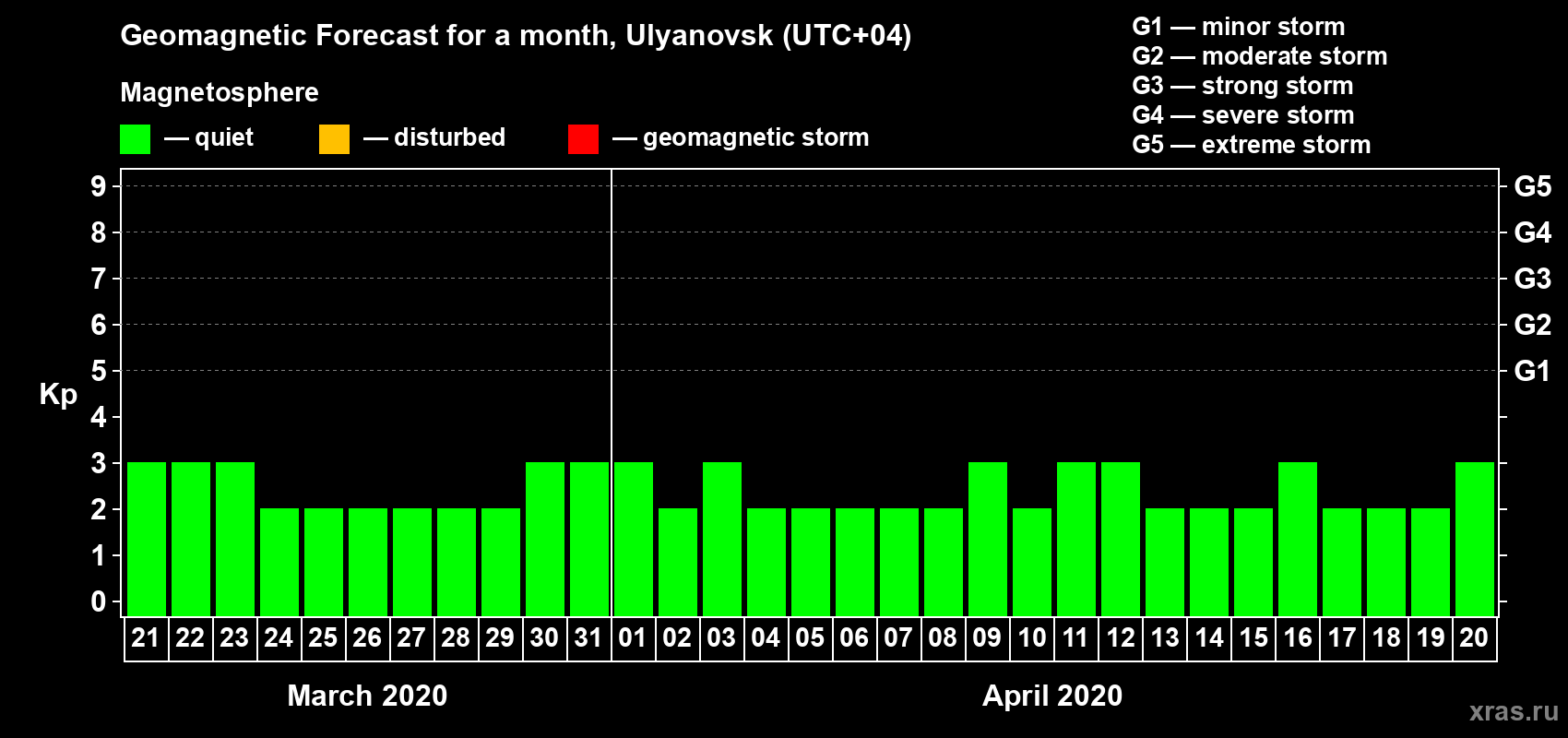Click the date cell 27 in March
The width and height of the screenshot is (1568, 738).
click(412, 638)
